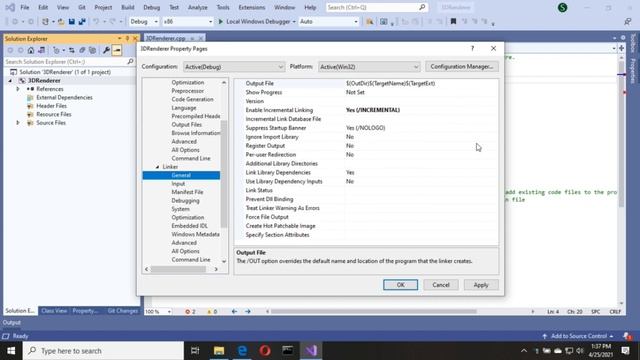Screen dimensions: 640x360
Task: Click the wrench Properties icon in Solution Explorer
Action: tap(106, 50)
